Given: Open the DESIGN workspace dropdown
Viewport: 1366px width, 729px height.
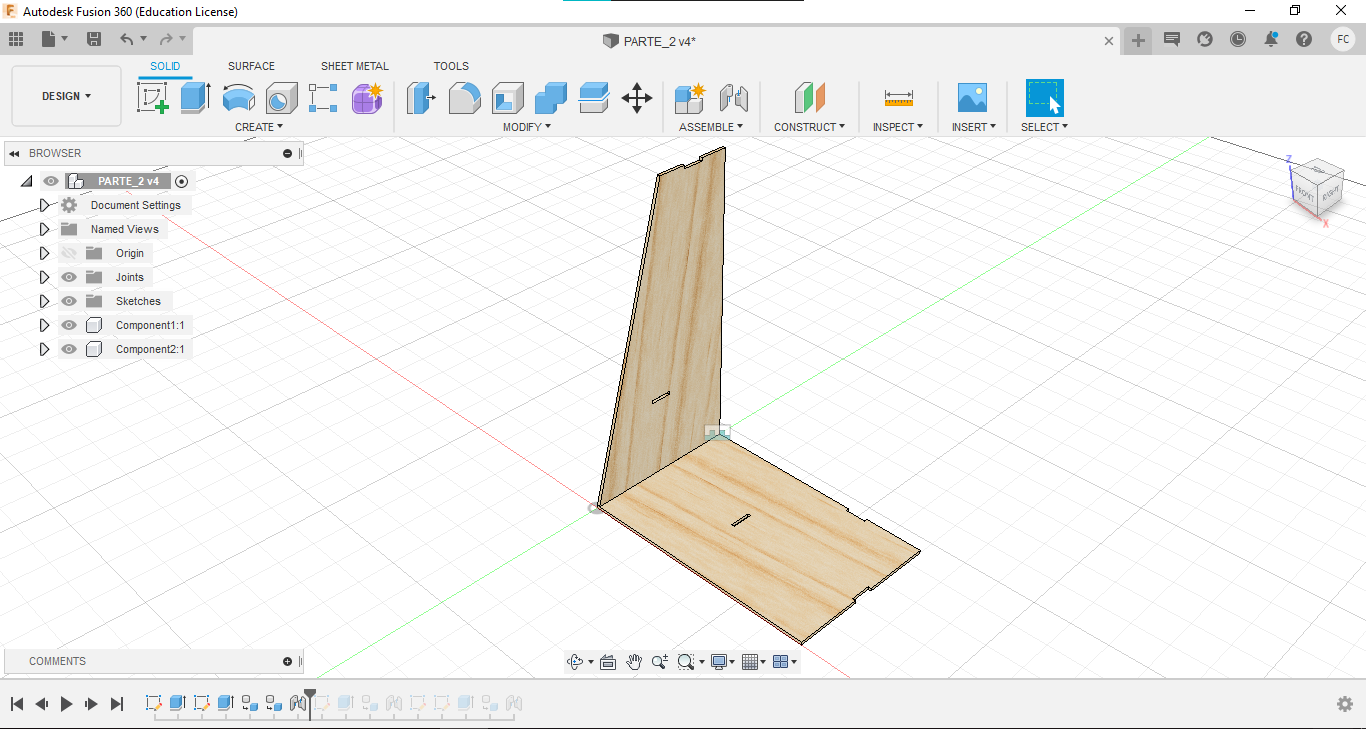Looking at the screenshot, I should coord(66,96).
